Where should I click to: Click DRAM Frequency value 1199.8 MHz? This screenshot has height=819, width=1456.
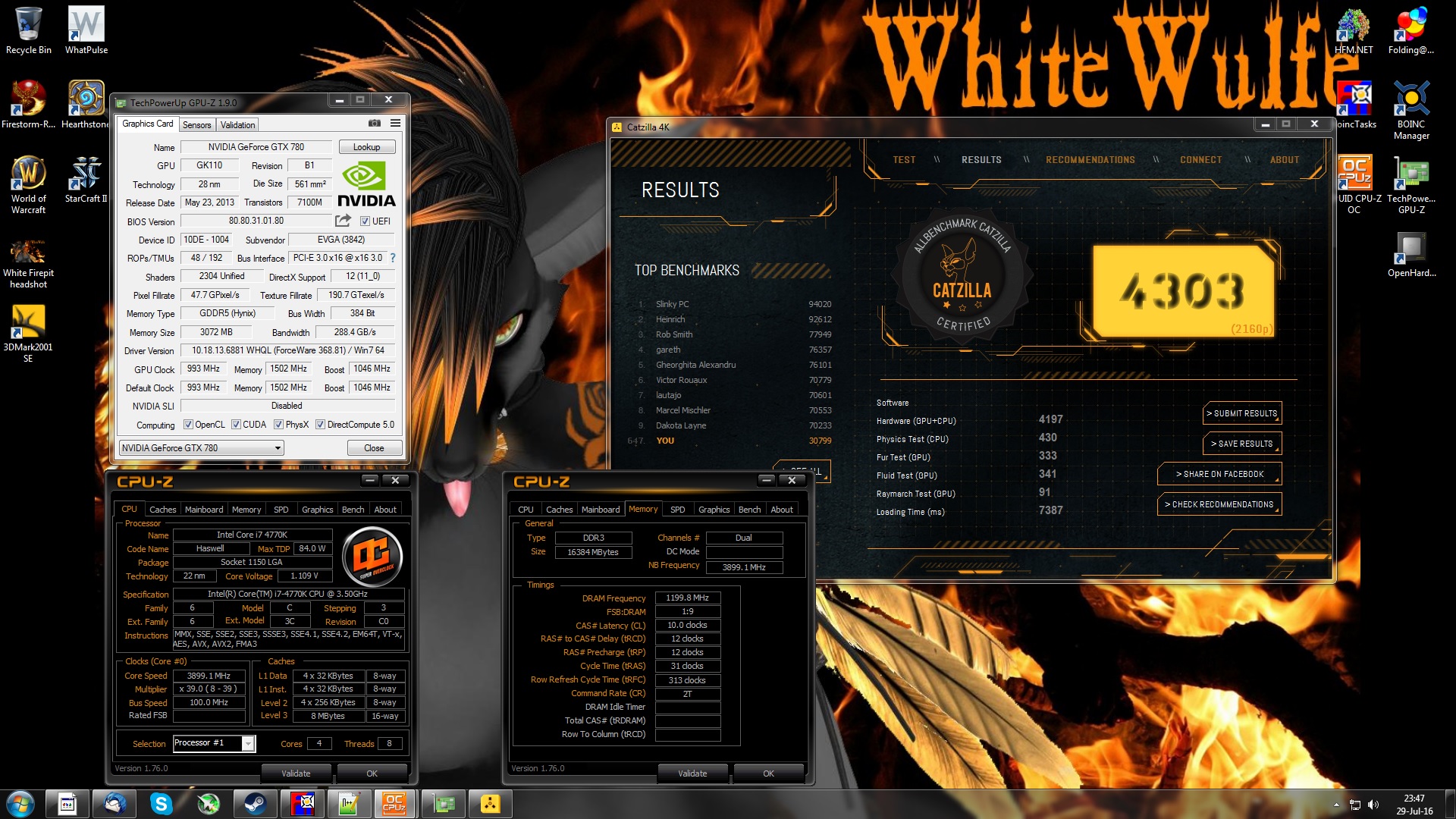click(x=687, y=598)
